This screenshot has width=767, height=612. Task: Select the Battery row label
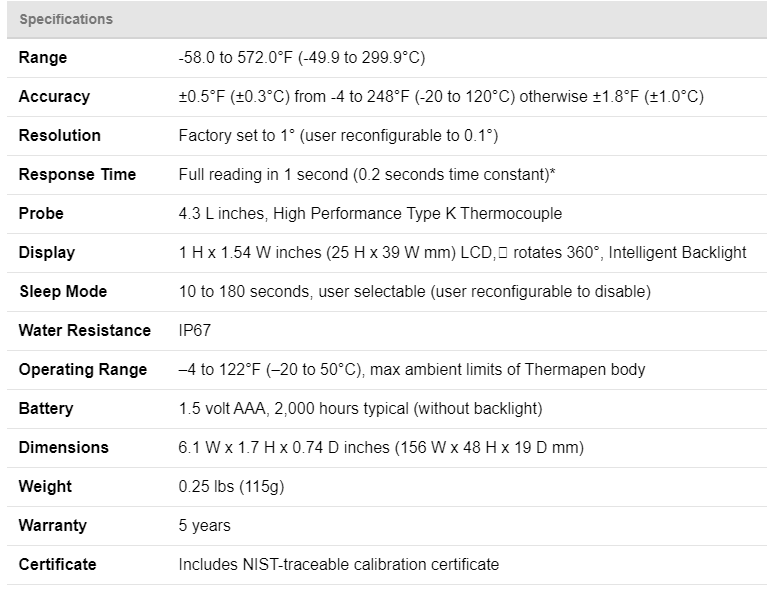pos(46,409)
